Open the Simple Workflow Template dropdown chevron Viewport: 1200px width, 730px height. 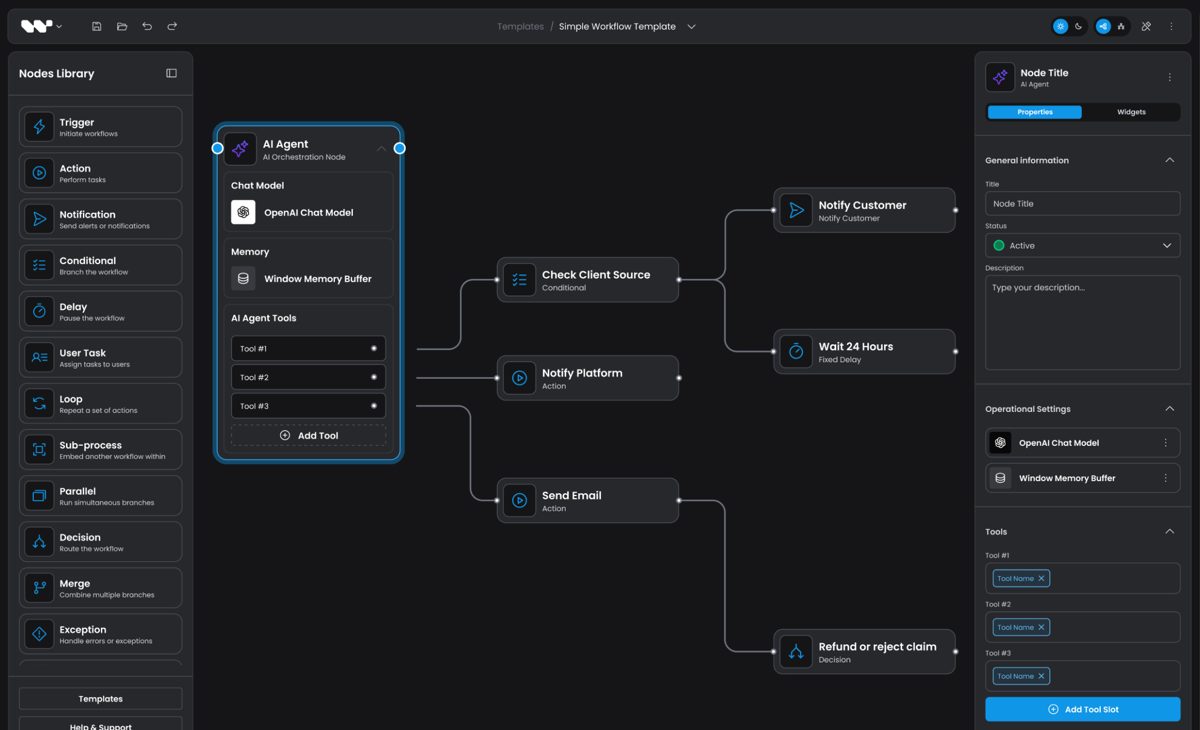point(691,27)
